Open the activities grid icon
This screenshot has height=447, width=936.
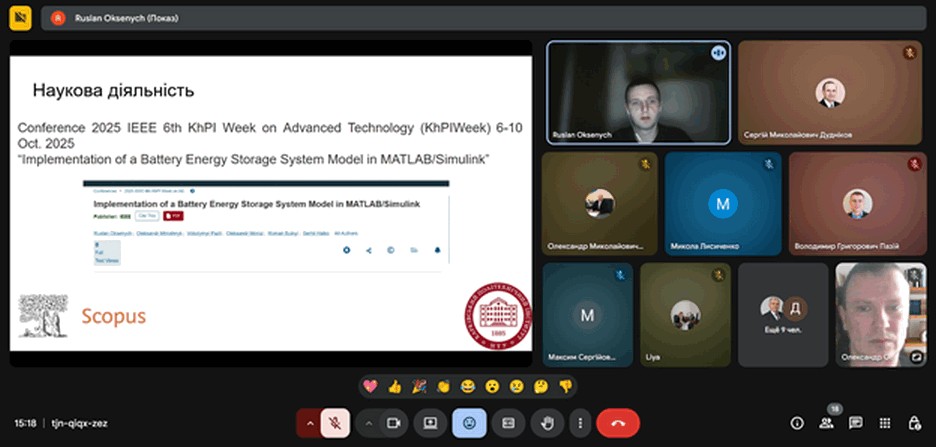pyautogui.click(x=885, y=423)
